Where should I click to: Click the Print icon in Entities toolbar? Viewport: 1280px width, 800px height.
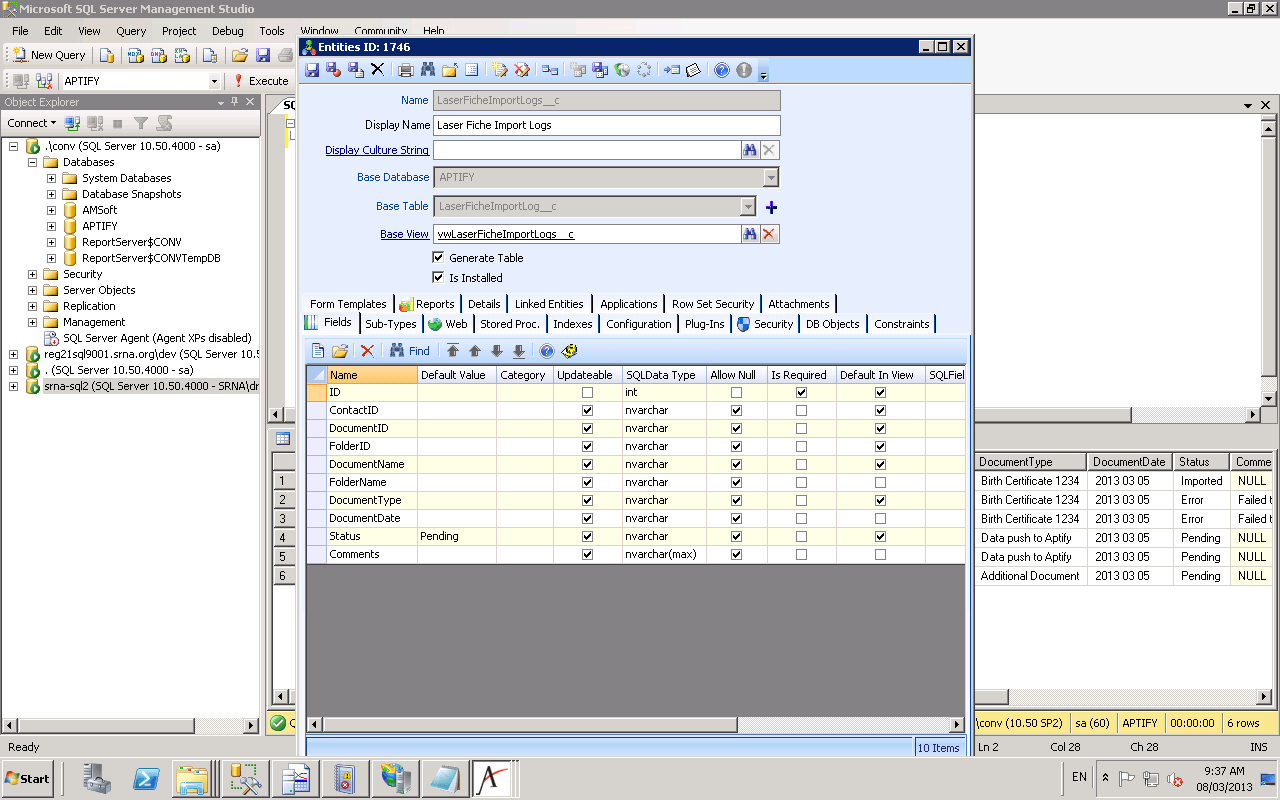click(406, 70)
